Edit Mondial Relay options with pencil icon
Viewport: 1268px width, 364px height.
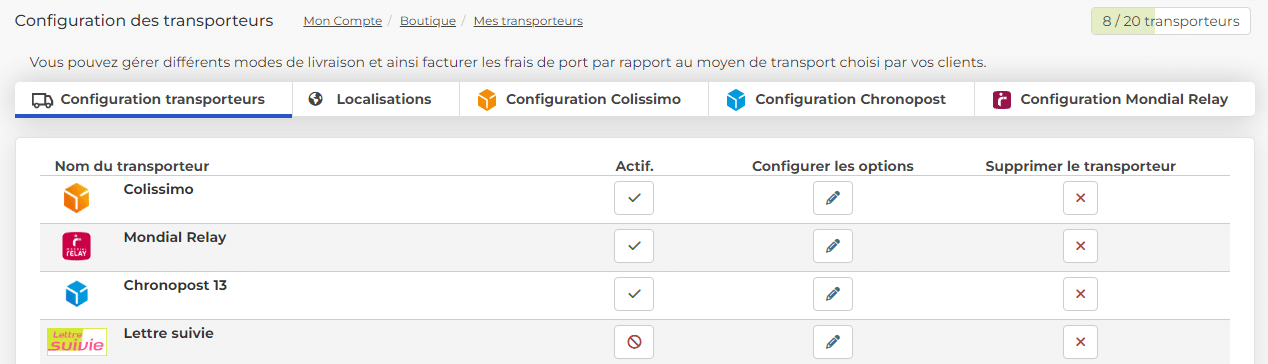click(832, 246)
